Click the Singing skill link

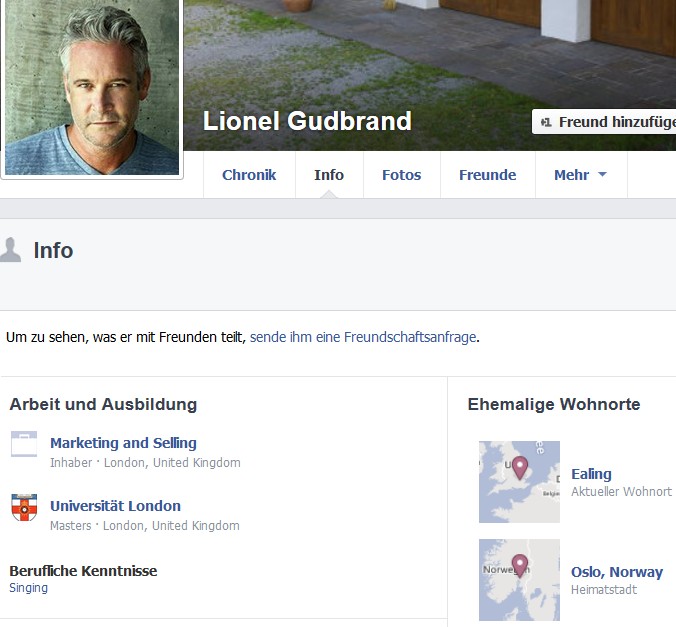click(28, 588)
